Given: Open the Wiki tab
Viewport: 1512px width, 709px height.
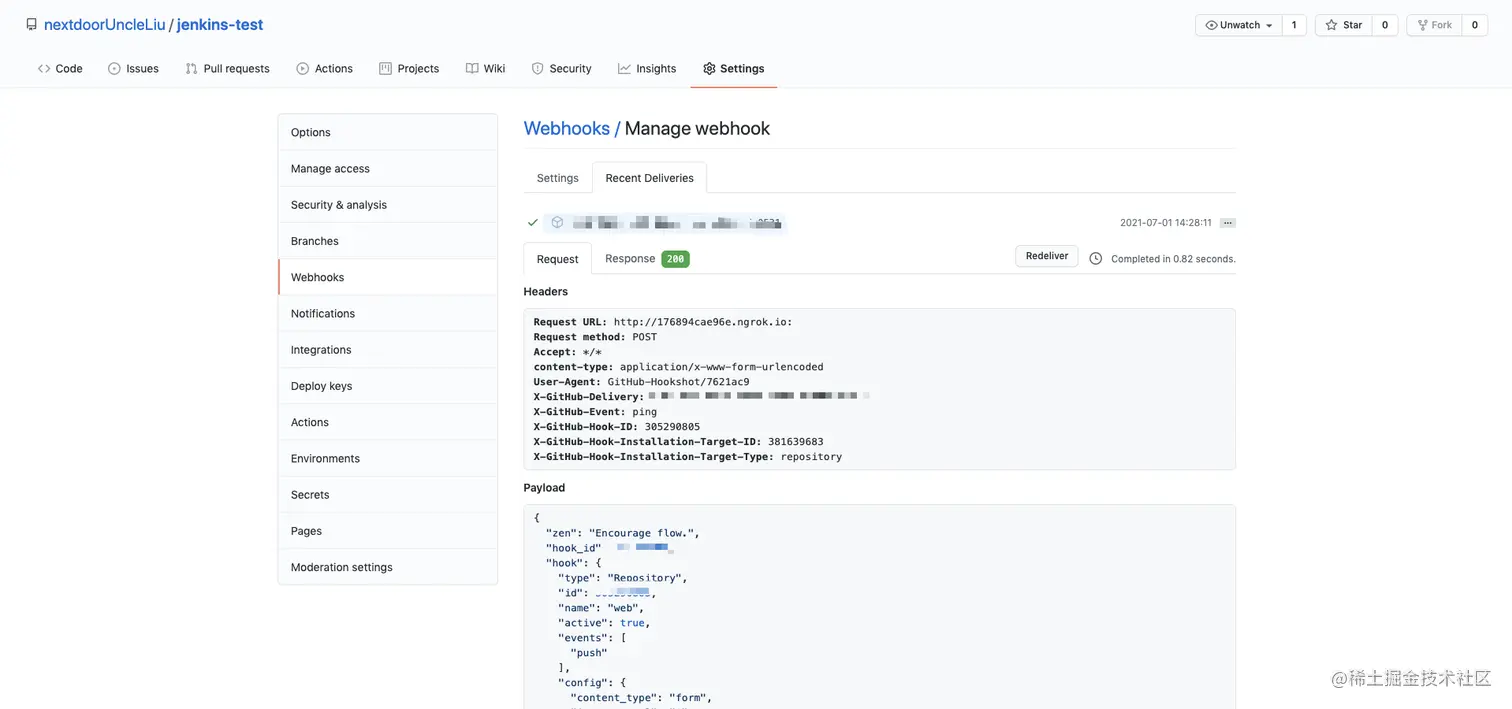Looking at the screenshot, I should pyautogui.click(x=485, y=68).
